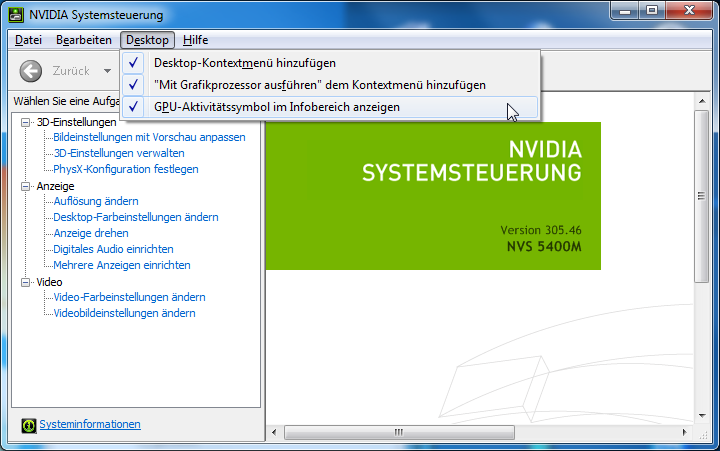The image size is (720, 451).
Task: Open 3D-Einstellungen verwalten
Action: point(119,153)
